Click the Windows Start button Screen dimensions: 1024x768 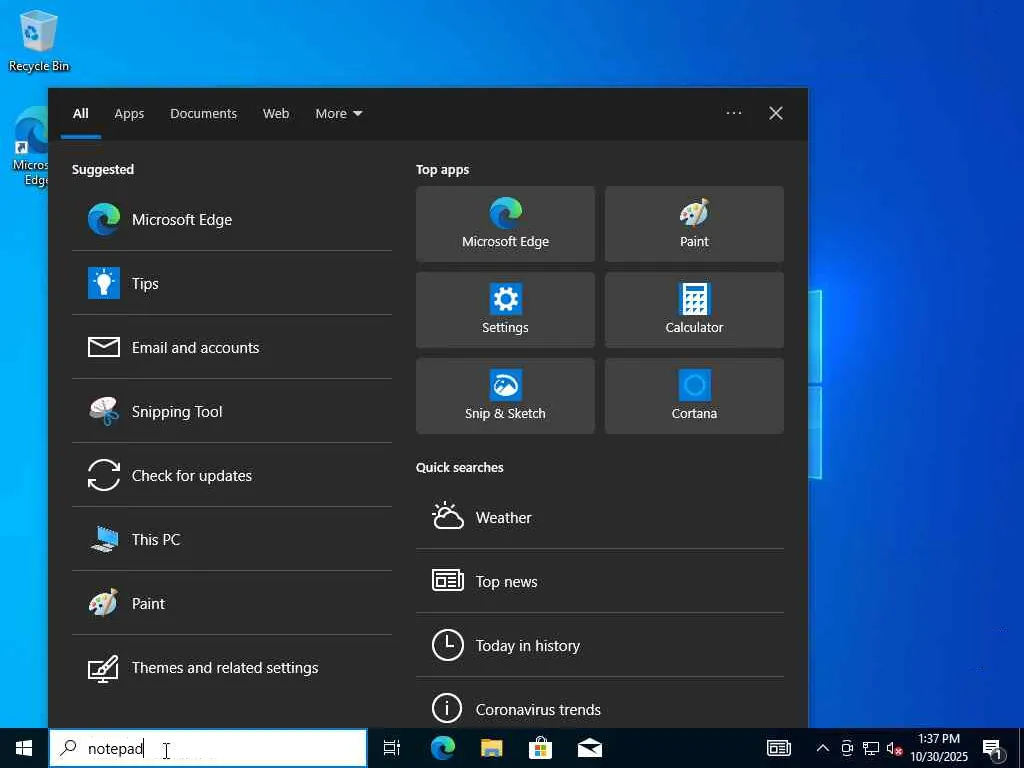pos(24,748)
